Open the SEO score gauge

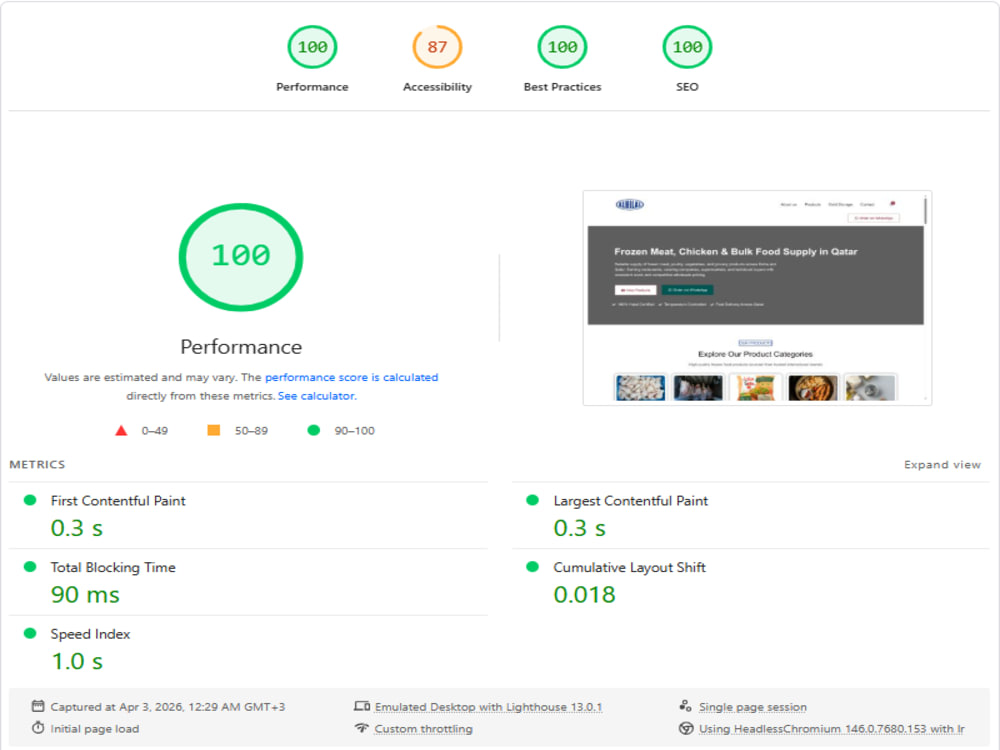[x=687, y=47]
